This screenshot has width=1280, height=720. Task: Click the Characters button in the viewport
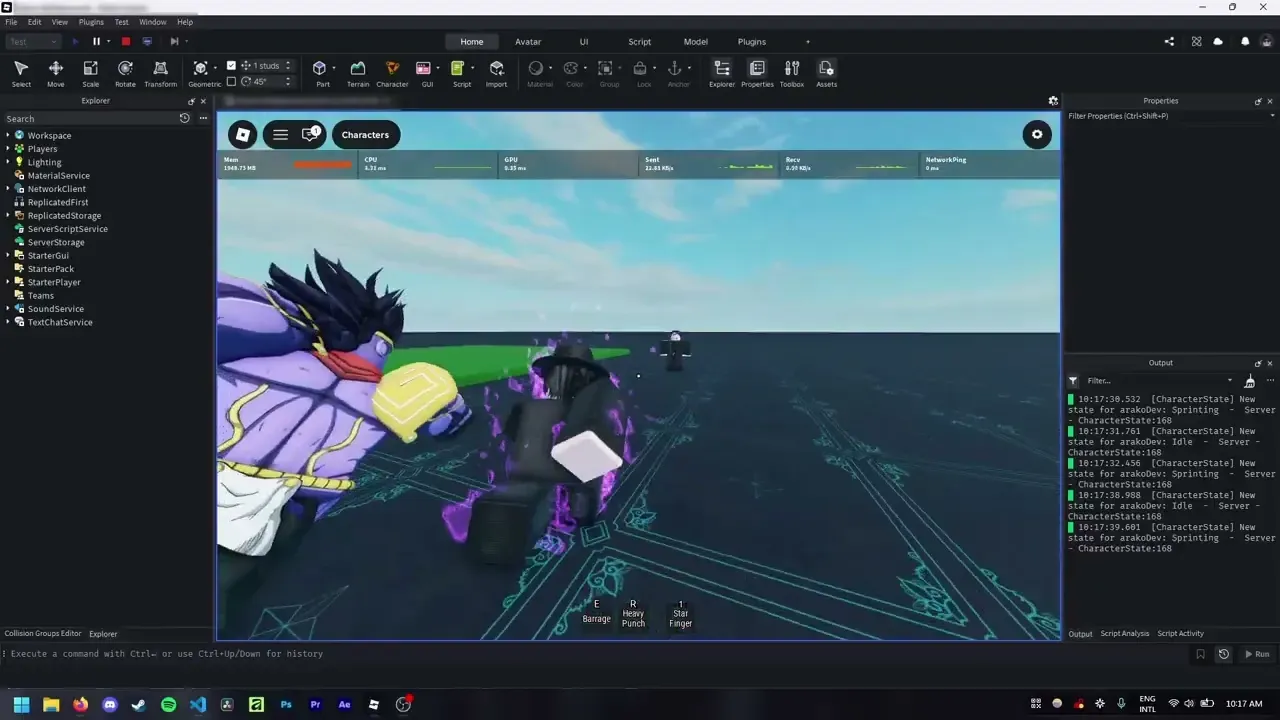[365, 135]
